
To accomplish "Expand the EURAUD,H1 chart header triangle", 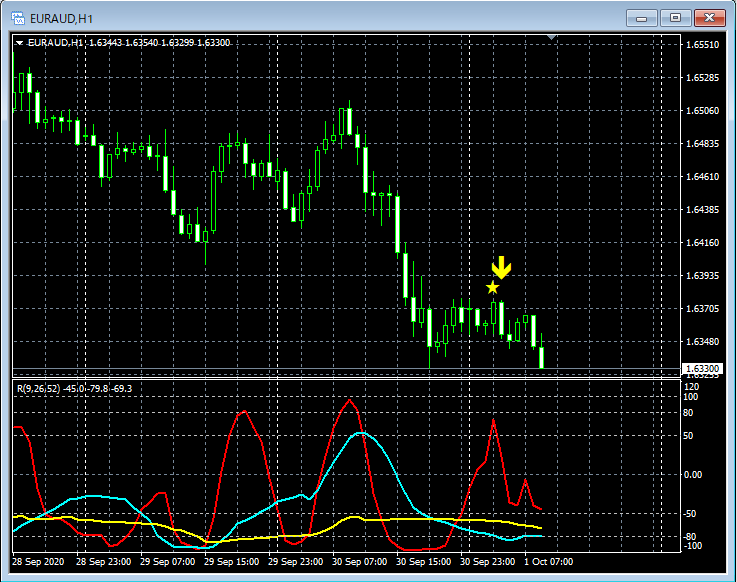I will pos(19,43).
